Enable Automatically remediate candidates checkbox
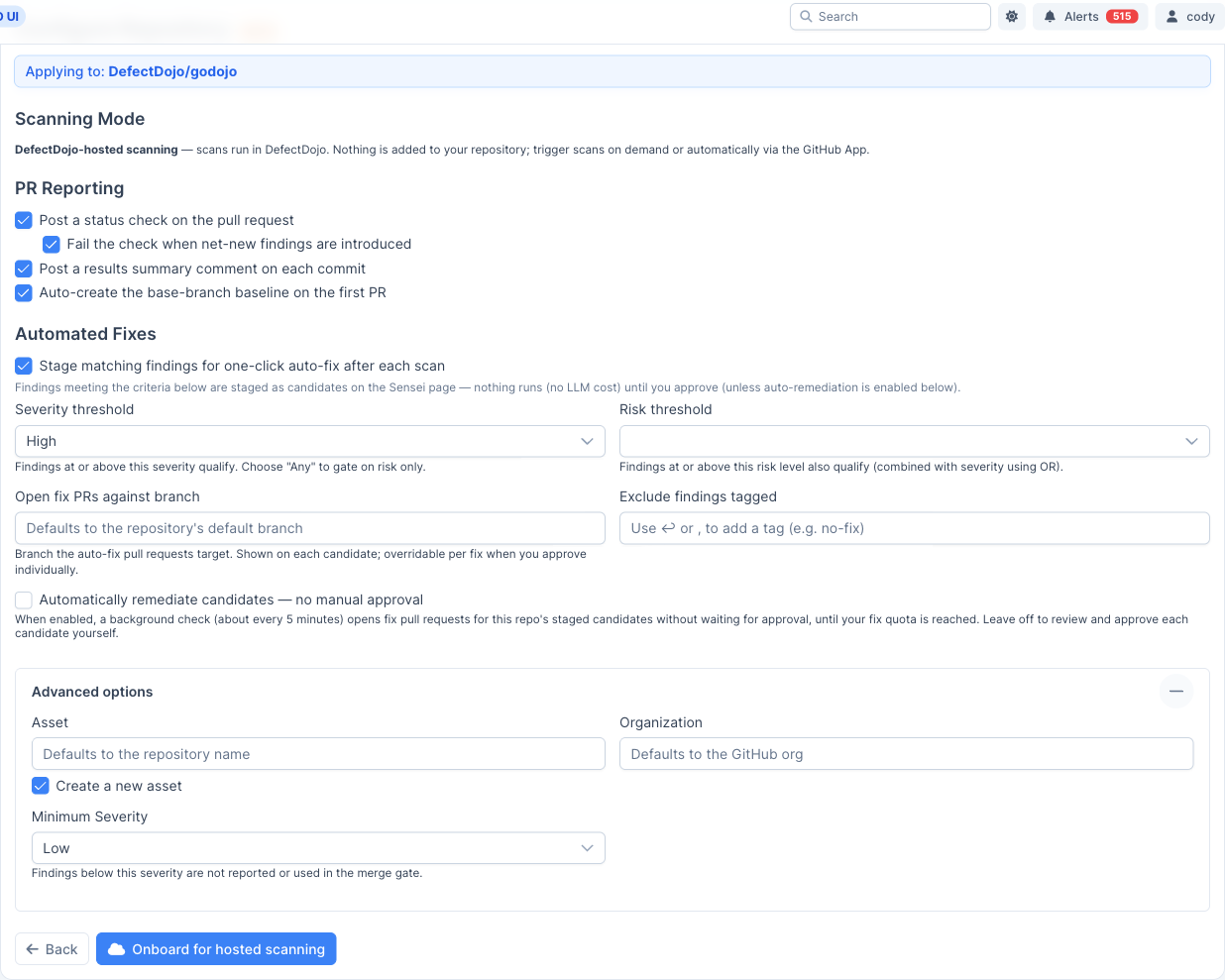 [x=24, y=599]
